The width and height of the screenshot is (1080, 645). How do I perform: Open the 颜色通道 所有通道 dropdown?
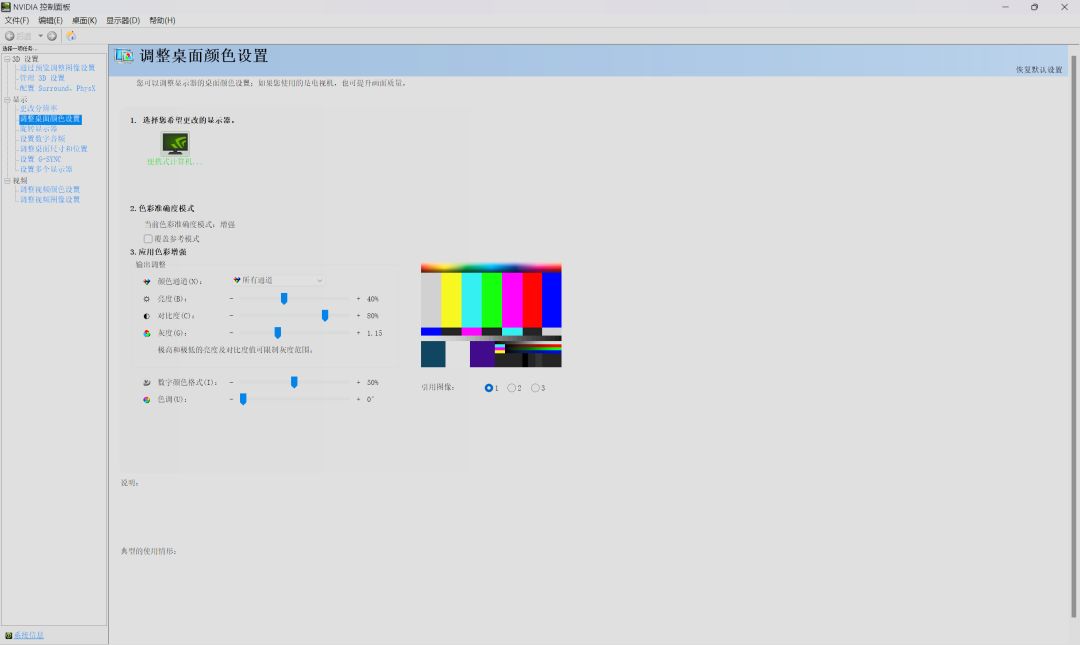pyautogui.click(x=278, y=280)
